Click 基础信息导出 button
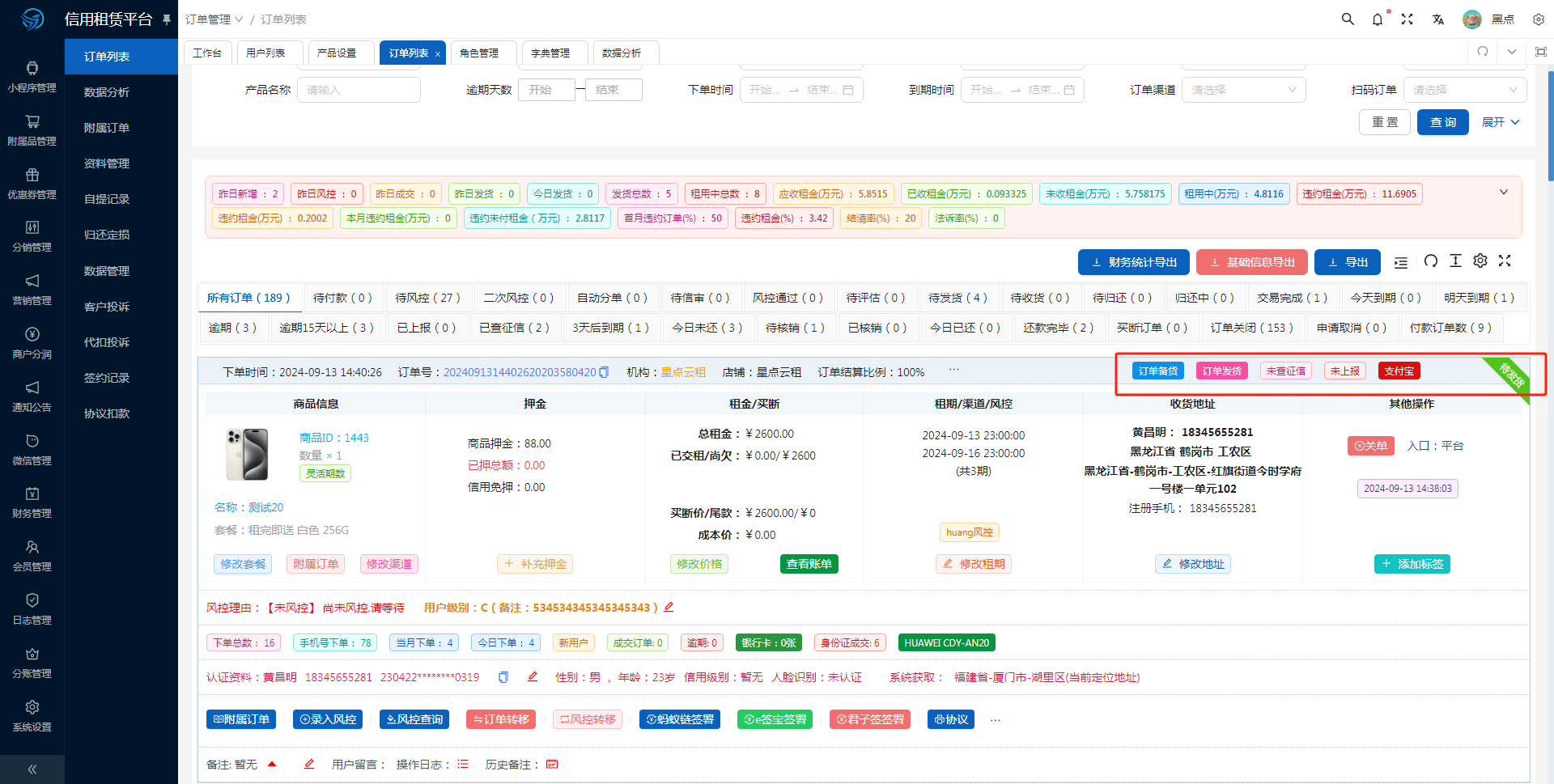1554x784 pixels. [x=1251, y=262]
